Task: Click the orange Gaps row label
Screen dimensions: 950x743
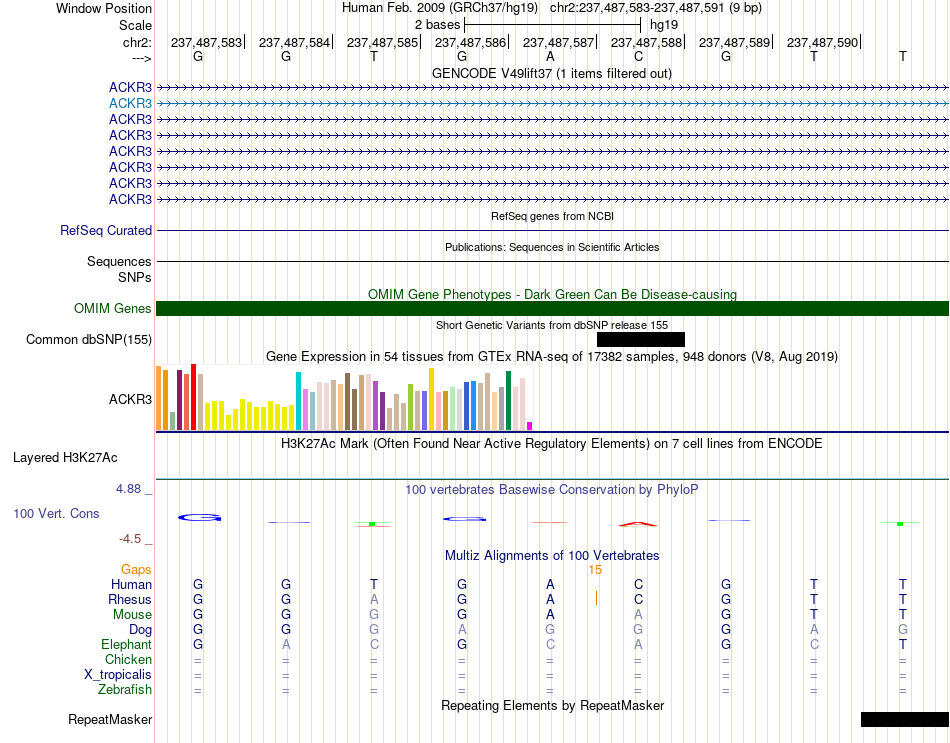Action: click(136, 569)
